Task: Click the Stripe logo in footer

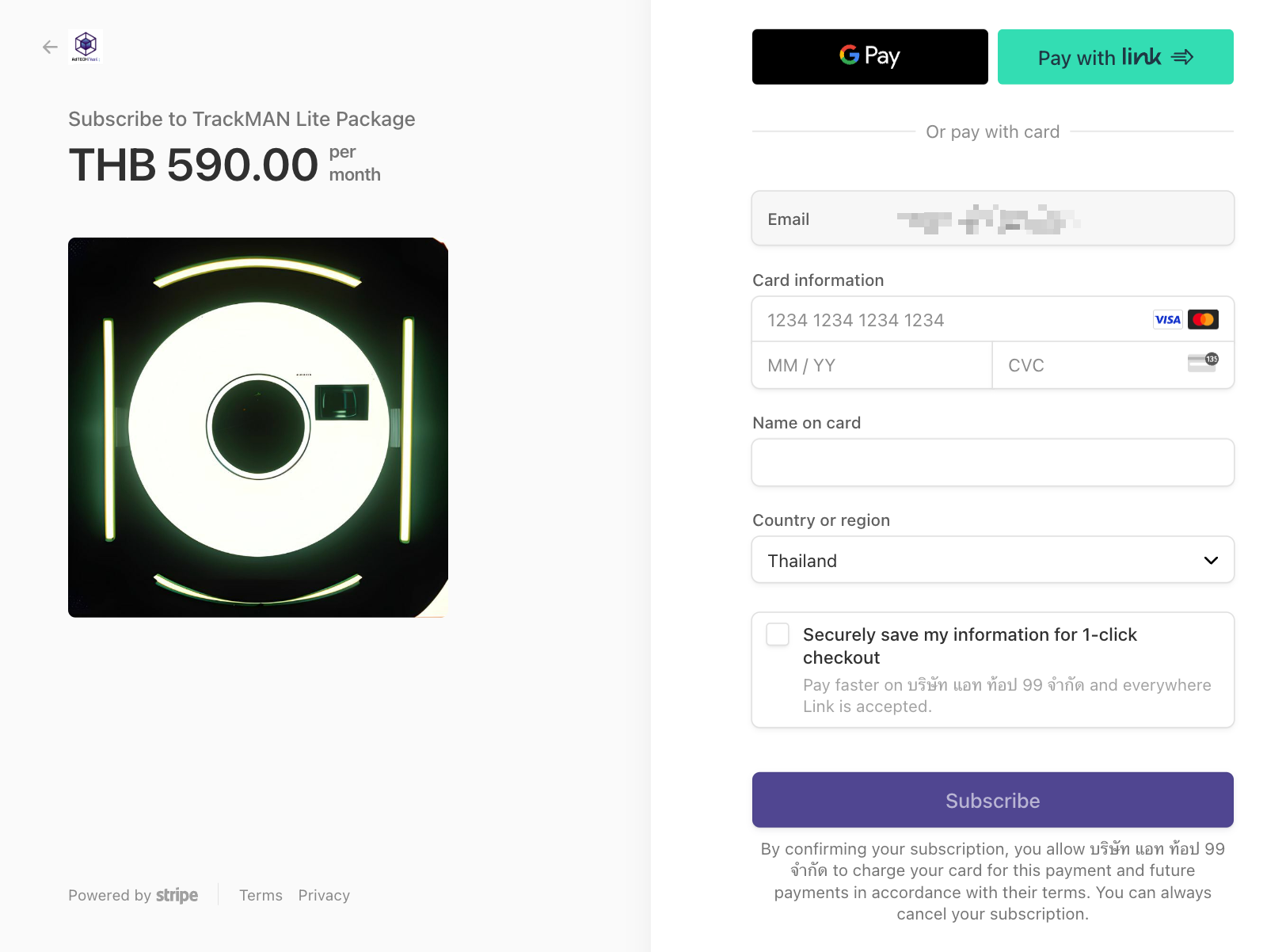Action: (177, 895)
